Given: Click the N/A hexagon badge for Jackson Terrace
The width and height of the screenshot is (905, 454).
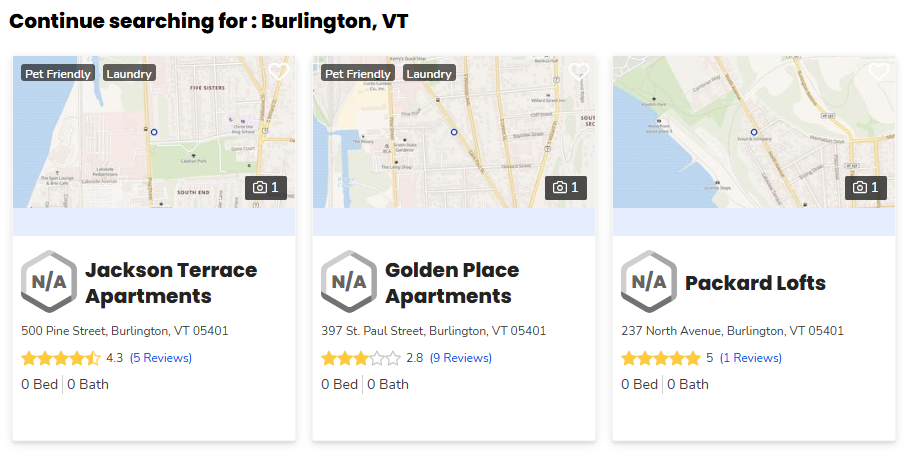Looking at the screenshot, I should tap(49, 282).
